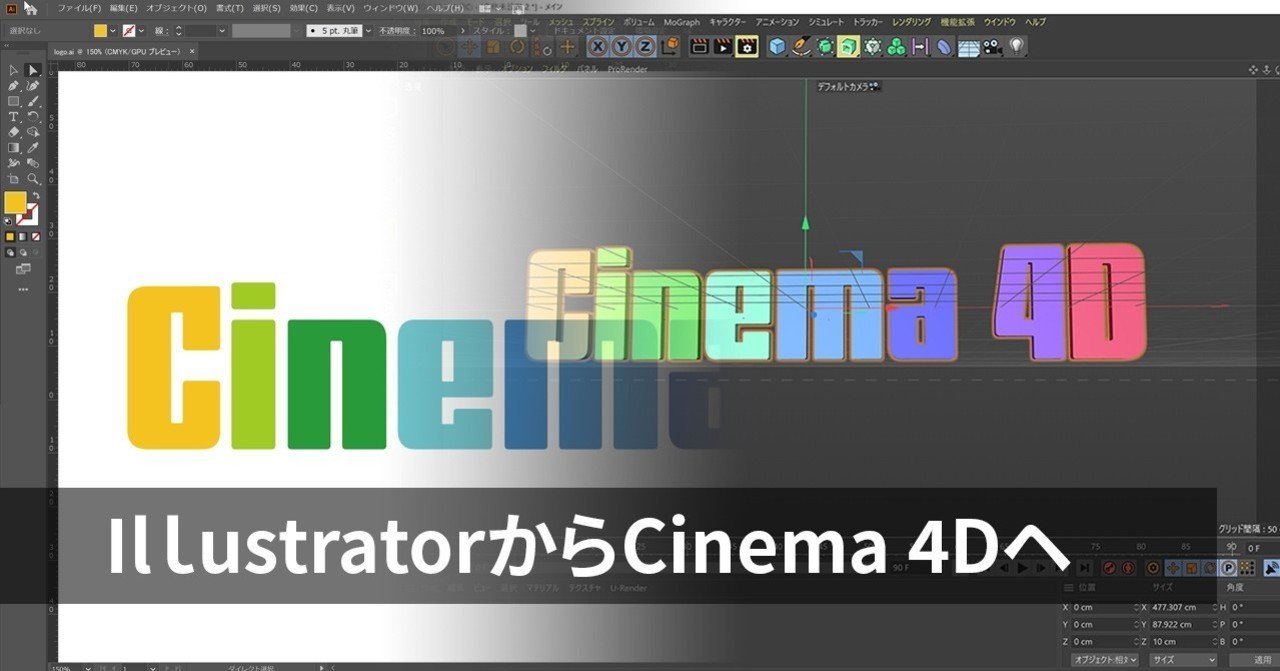The width and height of the screenshot is (1280, 671).
Task: Close the logo.ai document tab
Action: pyautogui.click(x=190, y=51)
